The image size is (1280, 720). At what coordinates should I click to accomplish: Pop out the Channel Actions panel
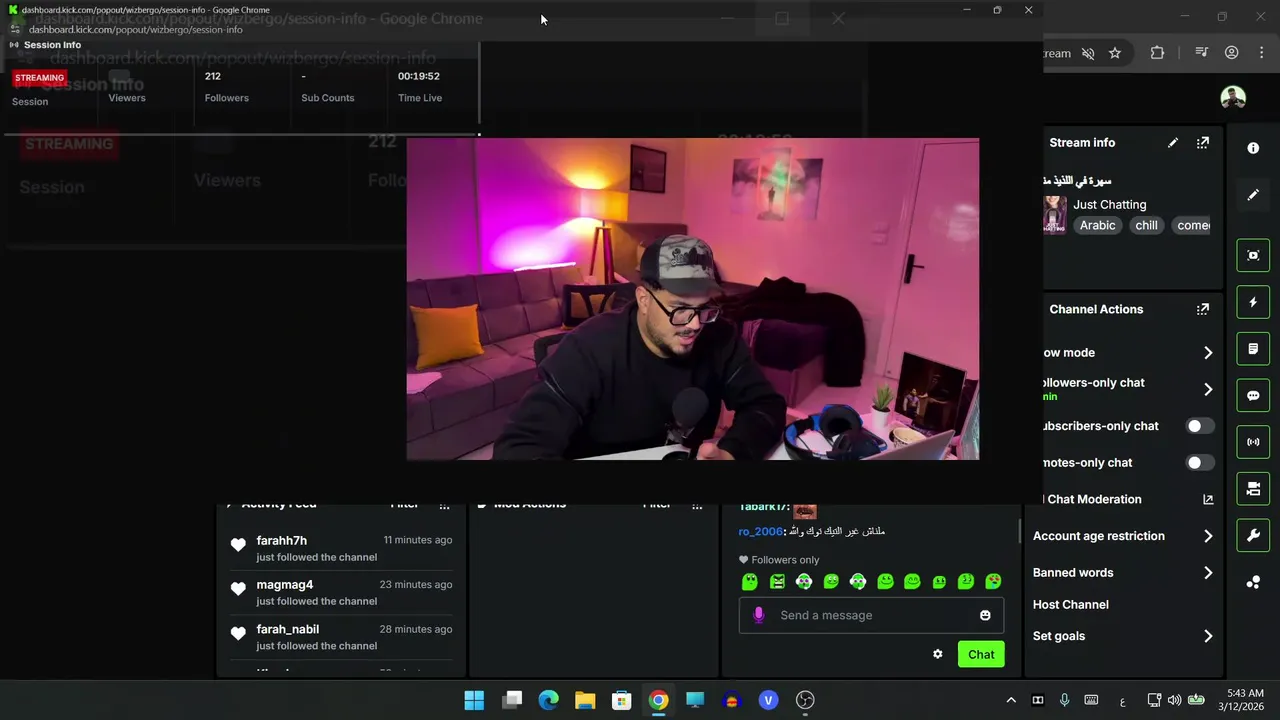point(1203,309)
